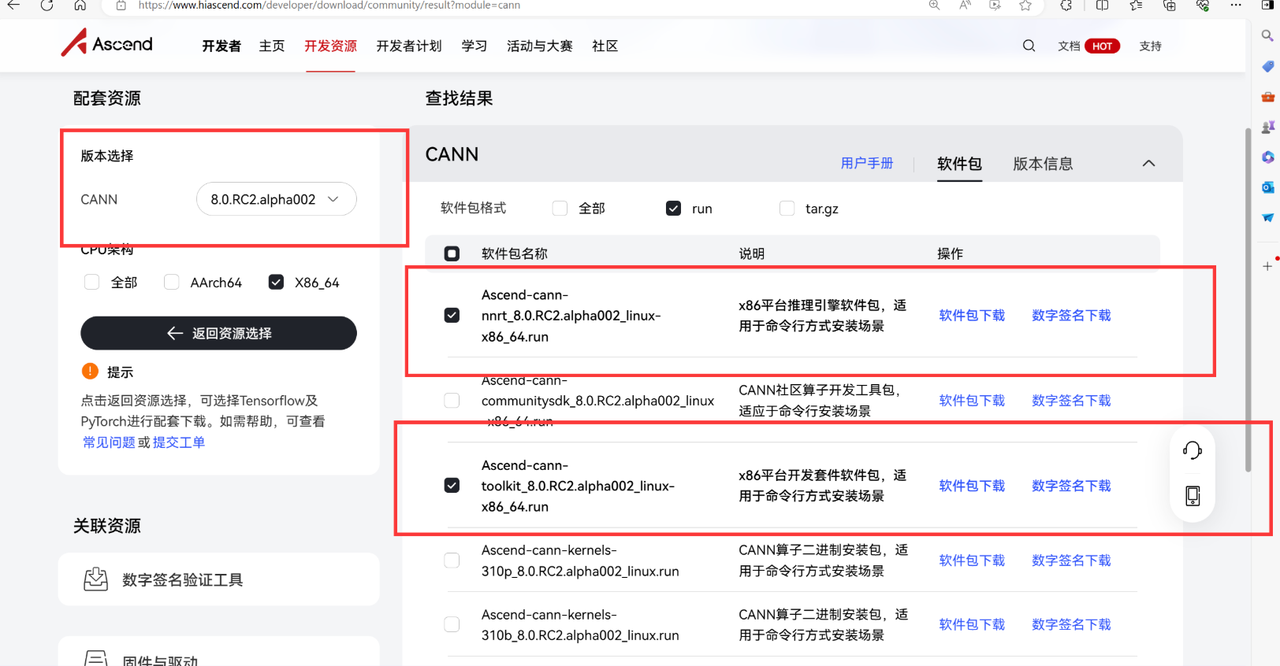Viewport: 1280px width, 666px height.
Task: Uncheck the run package format checkbox
Action: tap(673, 208)
